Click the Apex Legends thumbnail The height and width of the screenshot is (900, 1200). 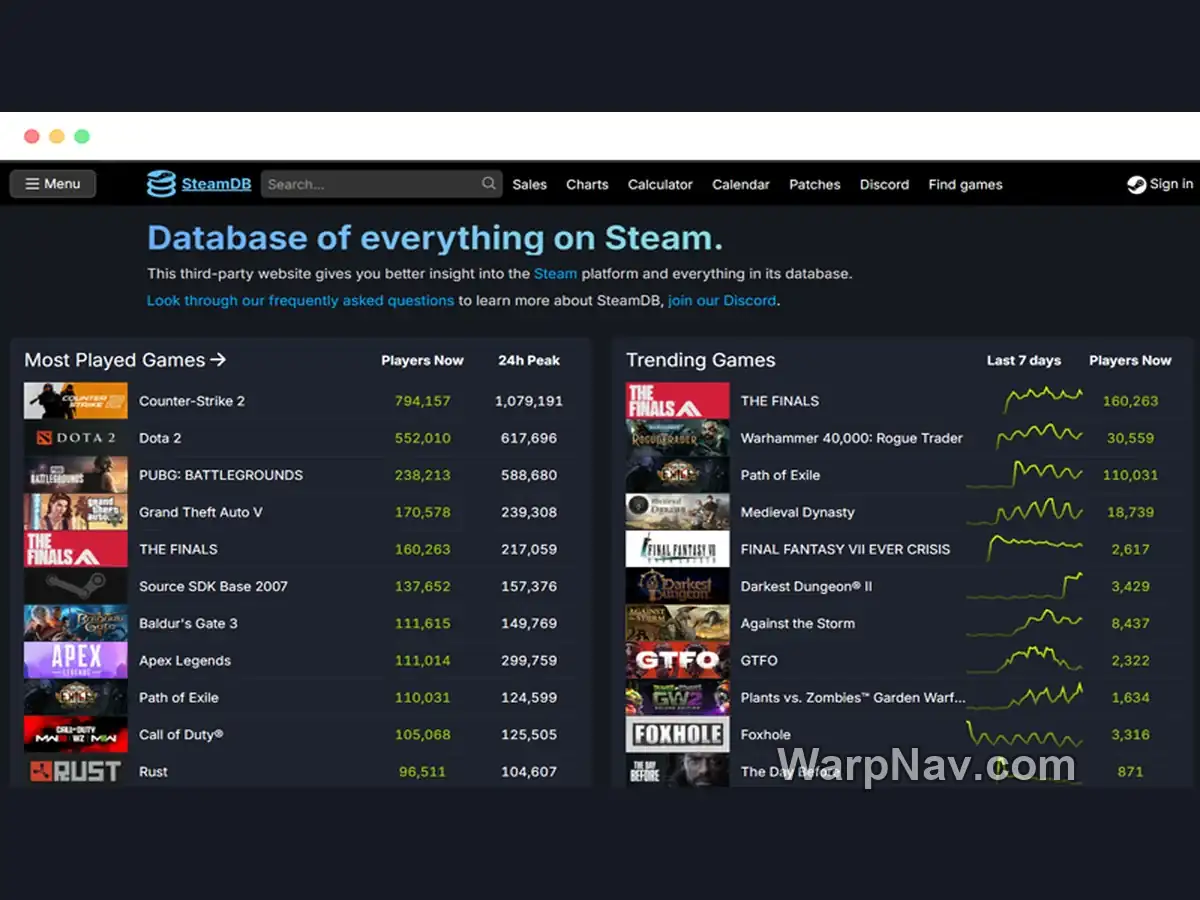click(x=76, y=660)
